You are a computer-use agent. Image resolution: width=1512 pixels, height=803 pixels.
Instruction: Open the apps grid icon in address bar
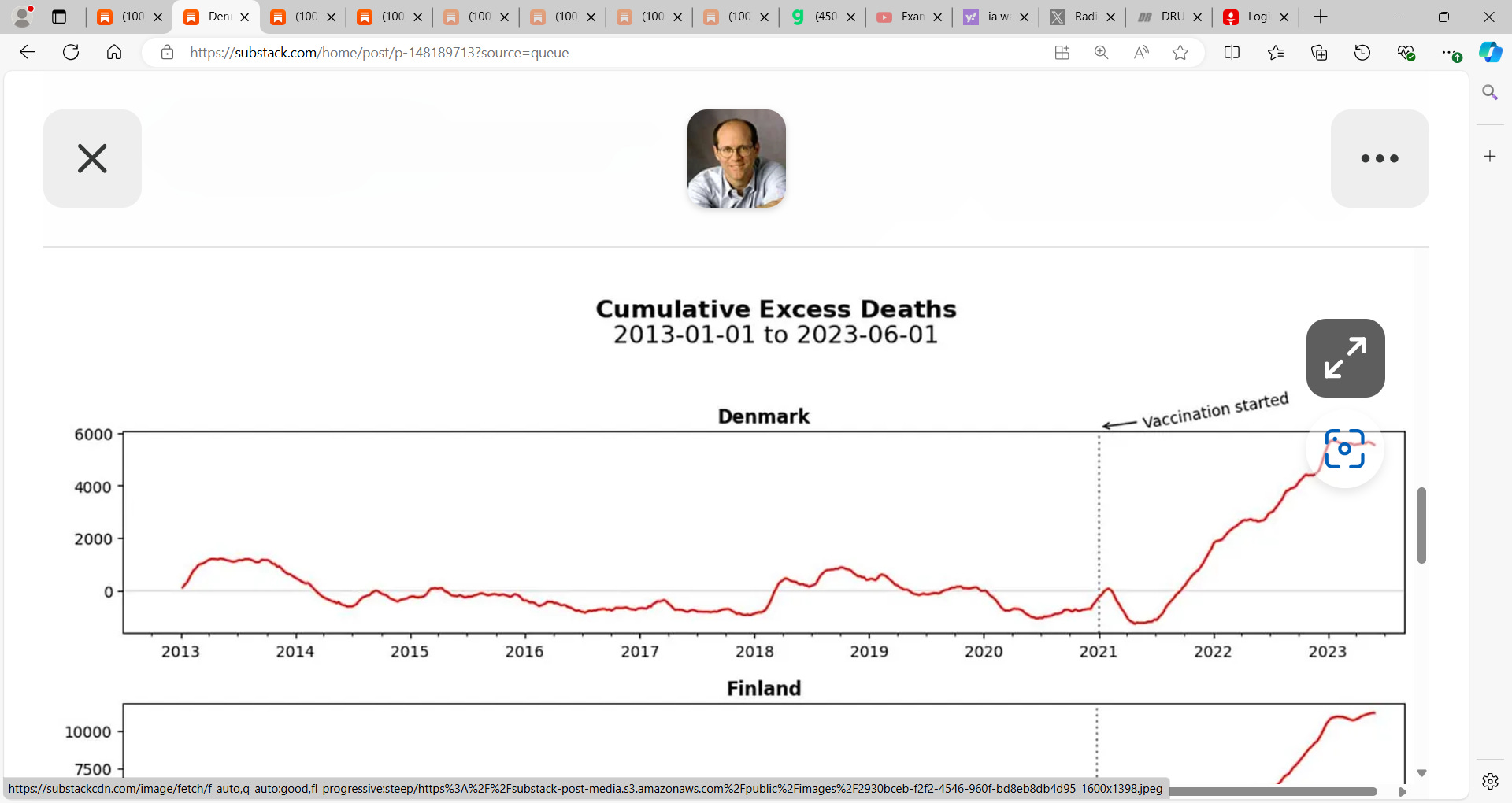[x=1062, y=53]
